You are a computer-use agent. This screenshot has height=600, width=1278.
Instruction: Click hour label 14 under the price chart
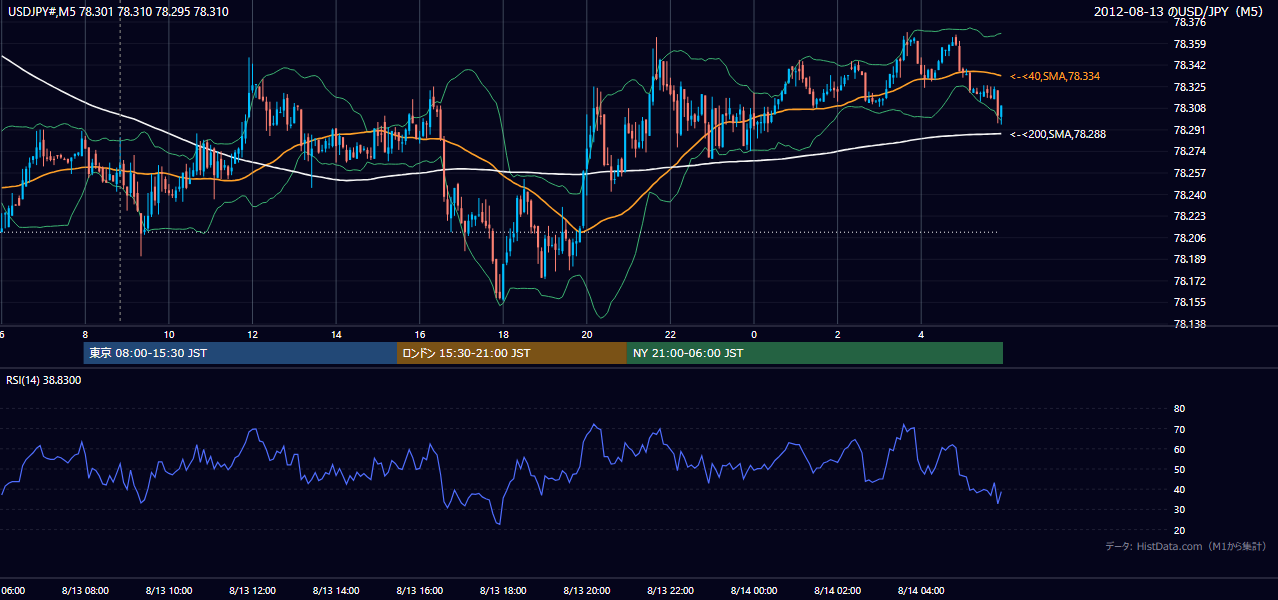click(336, 334)
